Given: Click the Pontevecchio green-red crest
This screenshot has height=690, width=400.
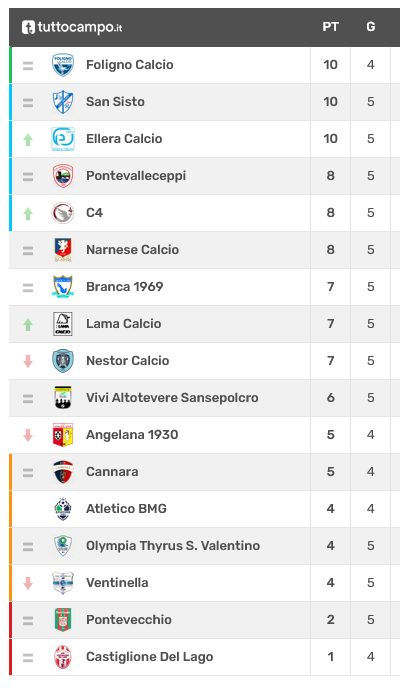Looking at the screenshot, I should tap(63, 619).
